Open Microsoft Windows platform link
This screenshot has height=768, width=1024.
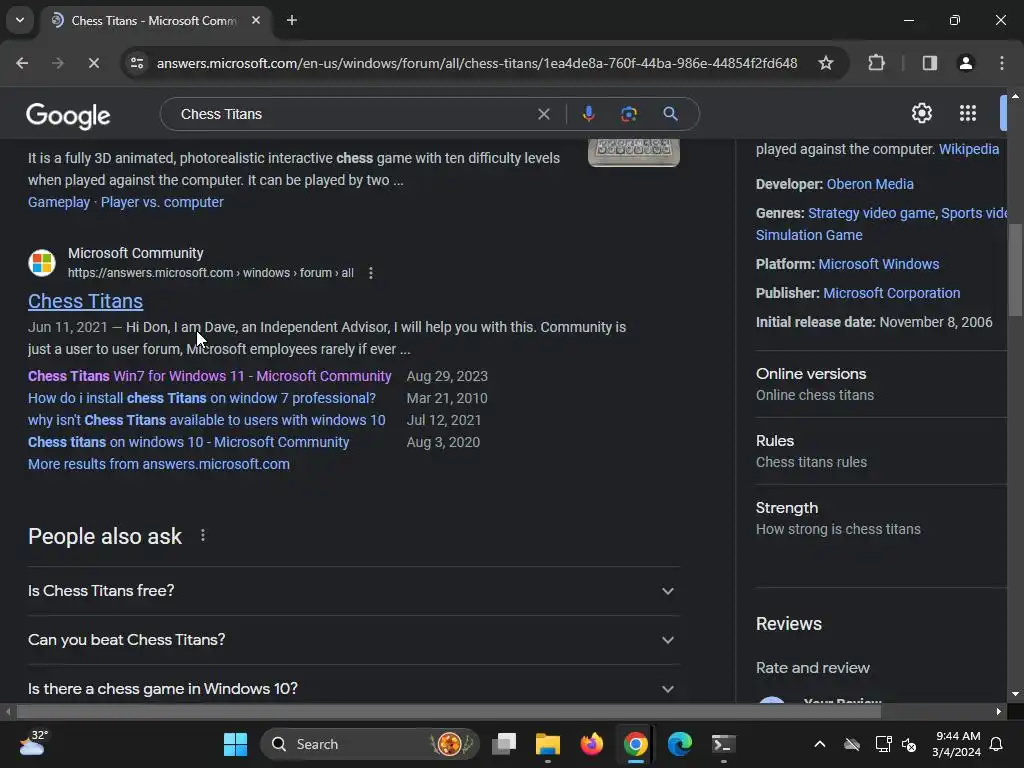coord(878,264)
